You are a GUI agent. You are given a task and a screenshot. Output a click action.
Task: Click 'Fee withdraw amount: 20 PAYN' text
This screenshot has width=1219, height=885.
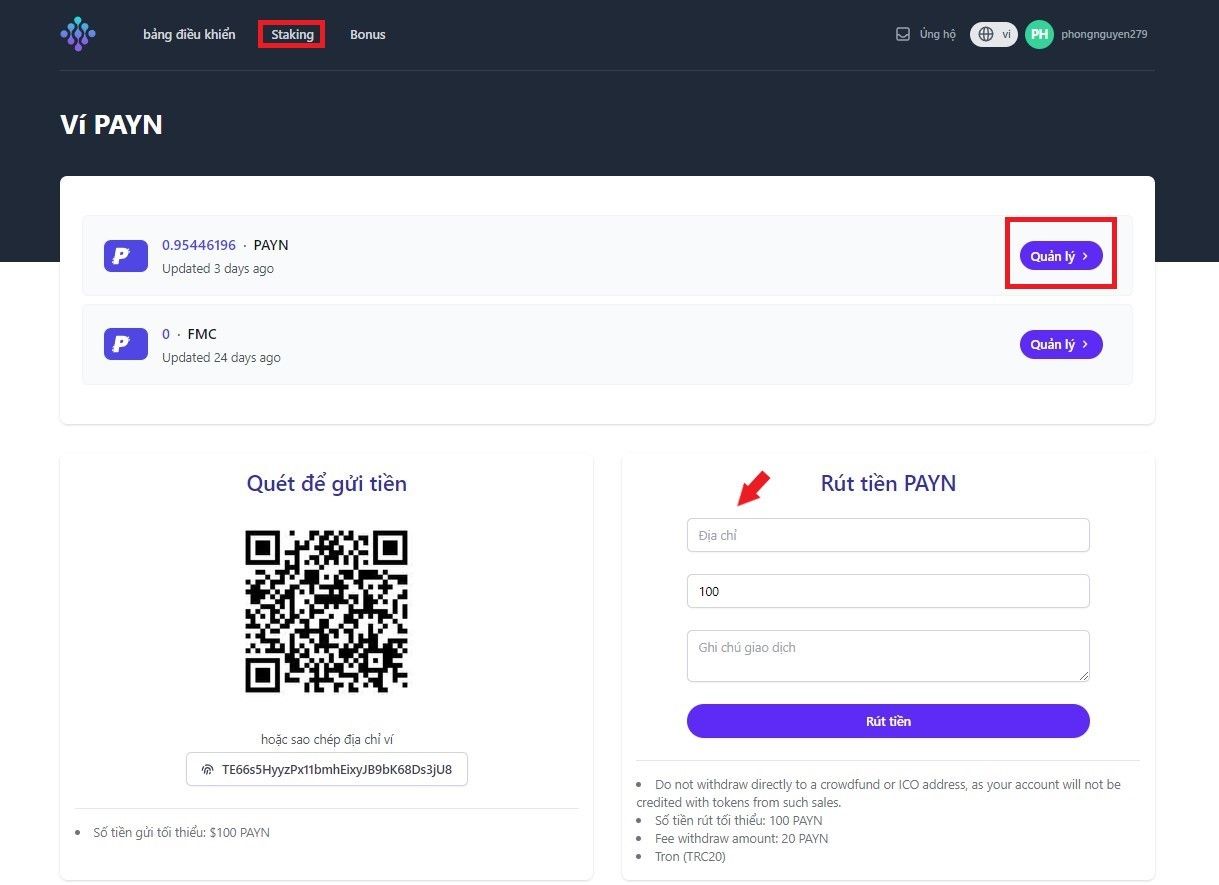[x=741, y=839]
